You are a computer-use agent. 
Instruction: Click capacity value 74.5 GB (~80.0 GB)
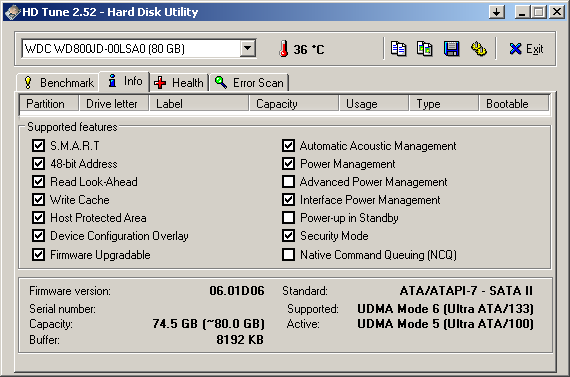(209, 324)
